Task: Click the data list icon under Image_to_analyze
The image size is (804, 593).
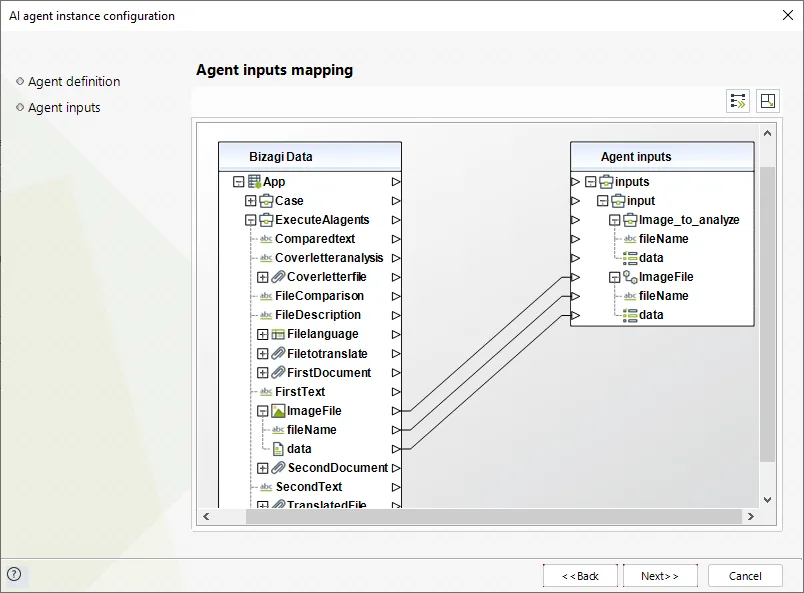Action: 630,258
